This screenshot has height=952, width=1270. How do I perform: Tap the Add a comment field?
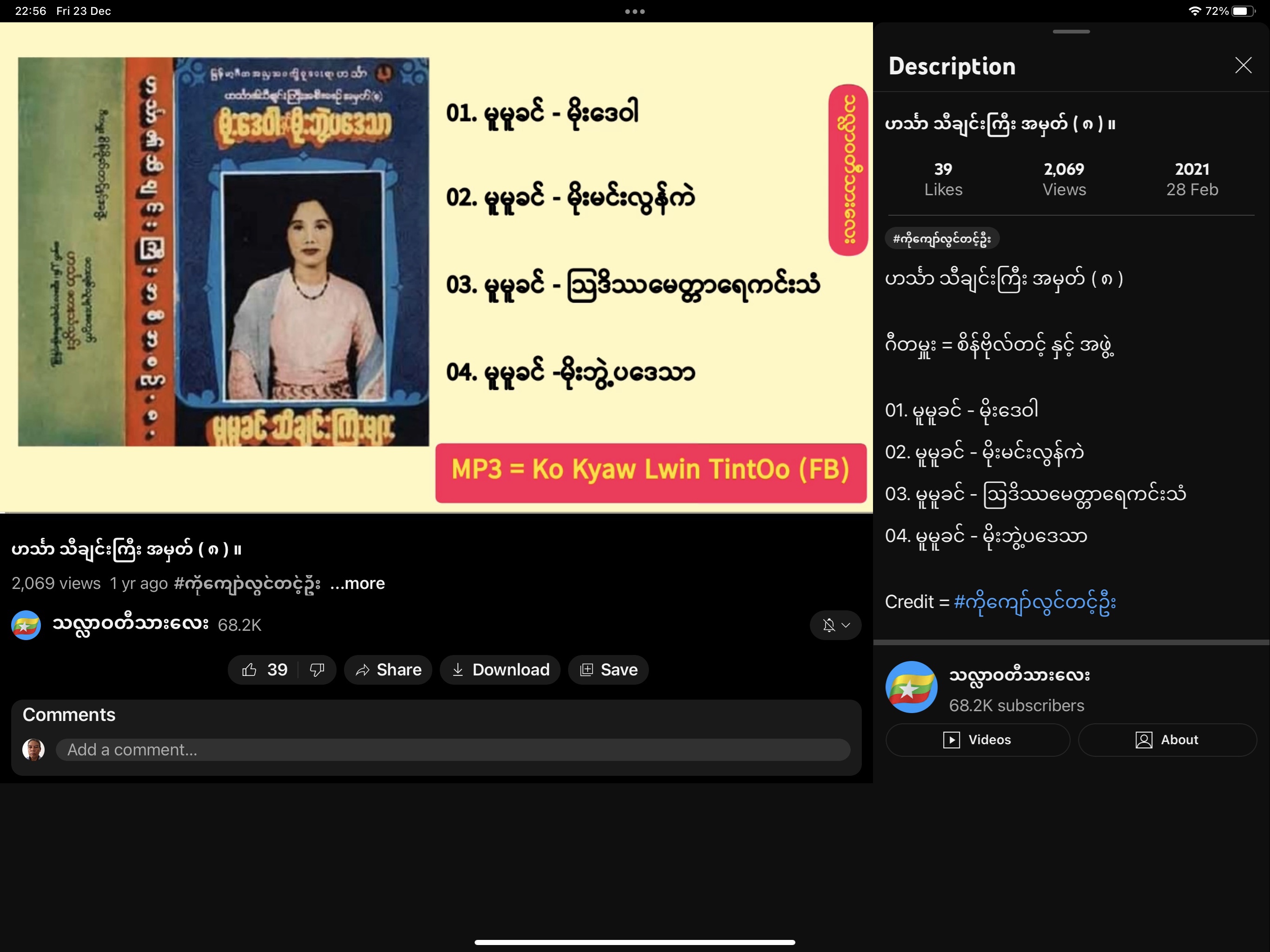(x=452, y=749)
